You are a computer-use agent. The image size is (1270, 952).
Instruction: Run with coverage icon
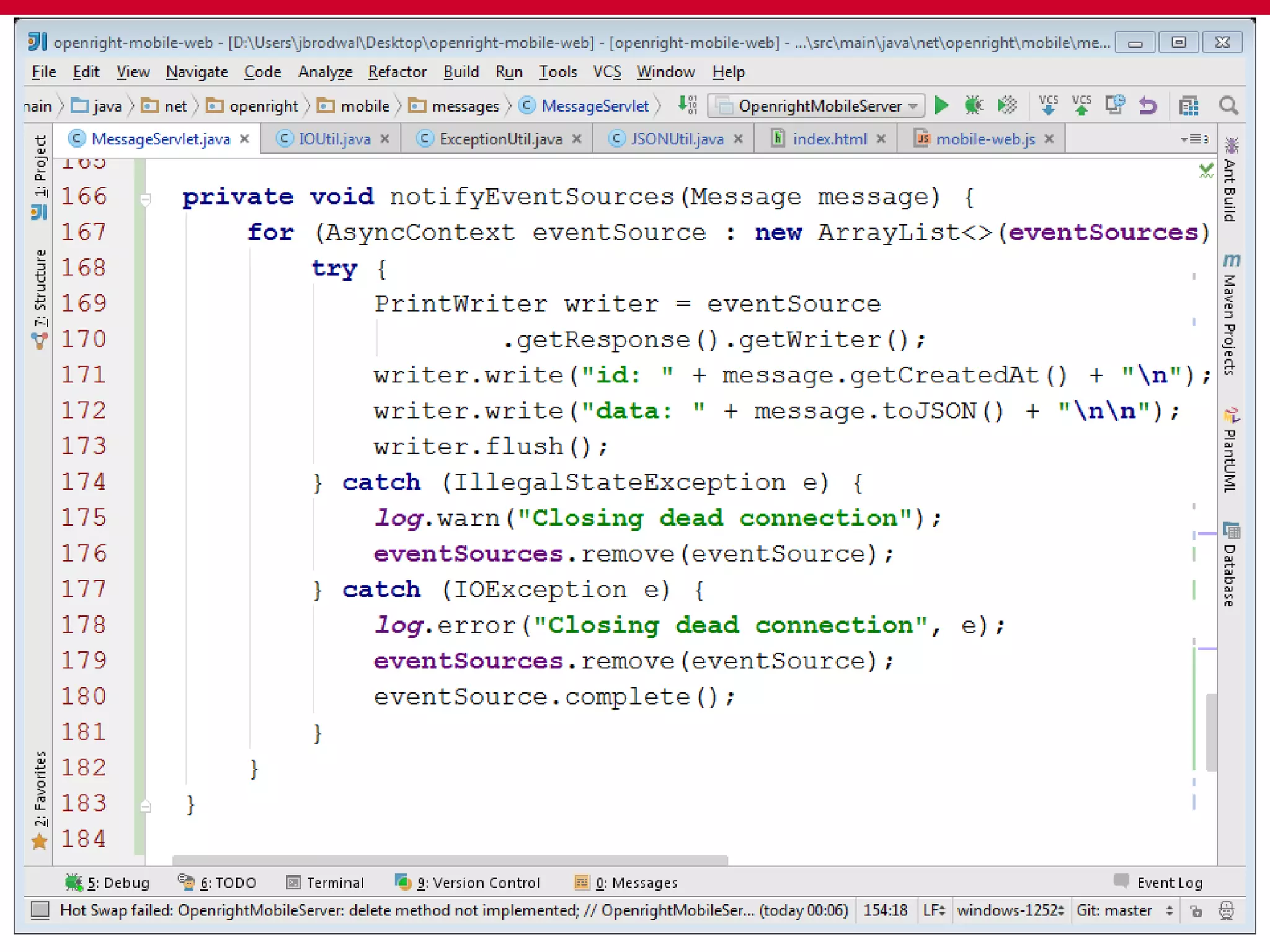click(1007, 106)
